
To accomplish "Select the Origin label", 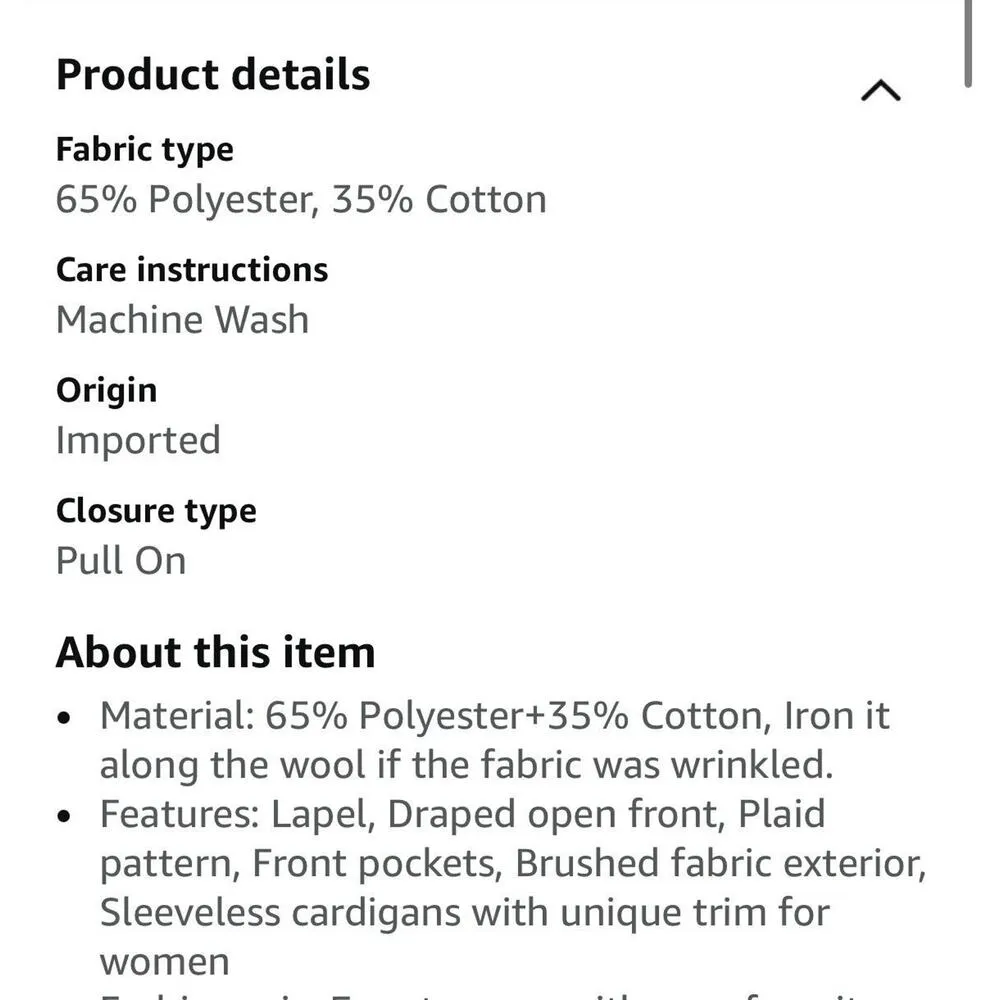I will click(106, 390).
